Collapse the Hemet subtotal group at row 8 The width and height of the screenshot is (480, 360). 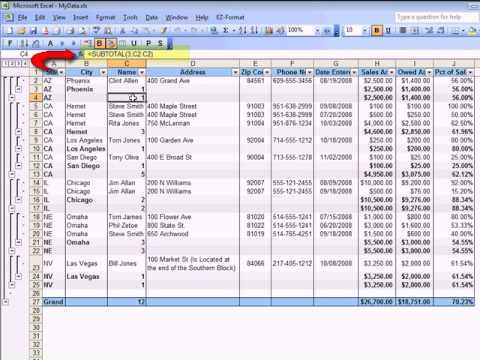19,132
